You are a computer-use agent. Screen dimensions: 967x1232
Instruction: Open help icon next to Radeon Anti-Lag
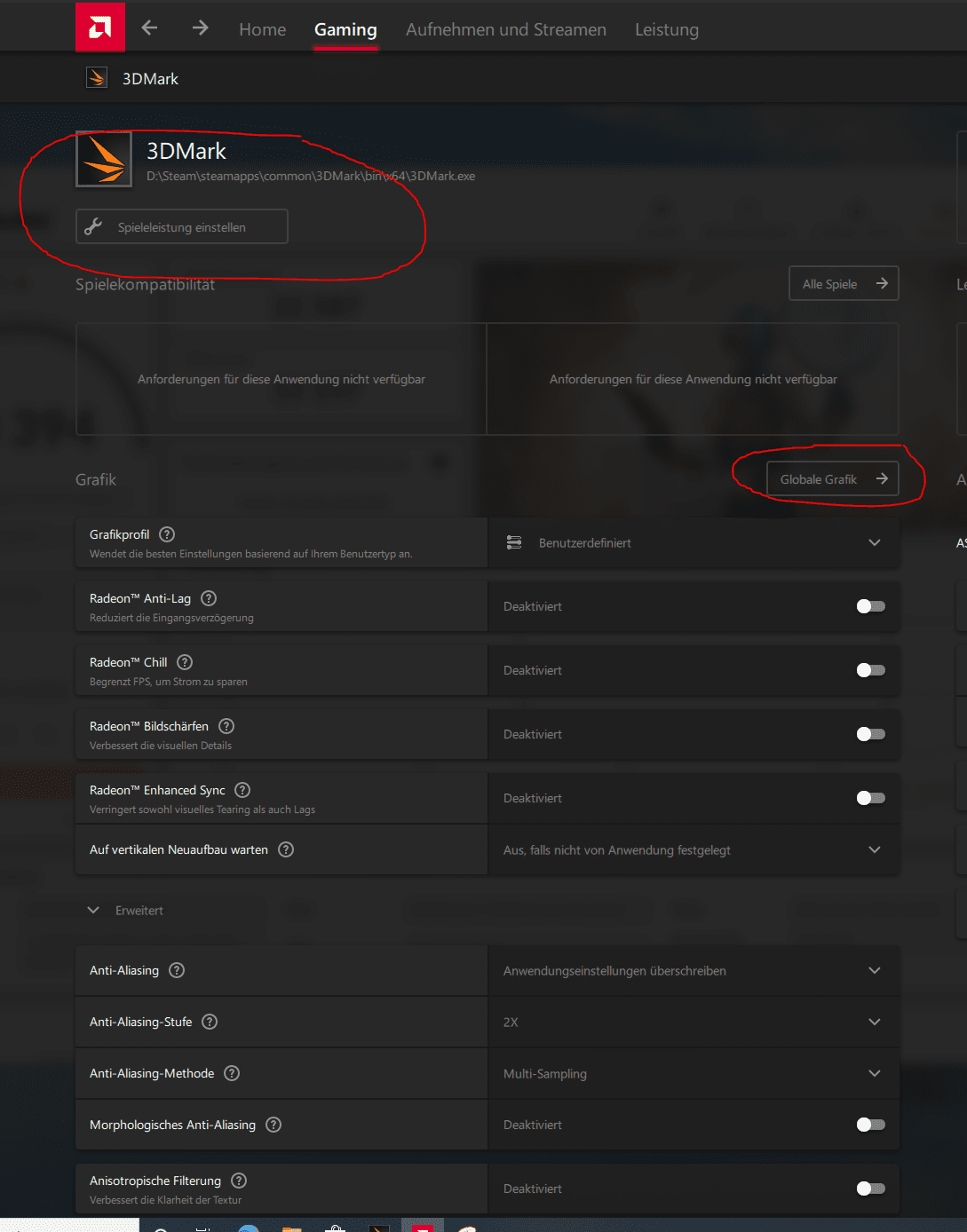pos(209,598)
